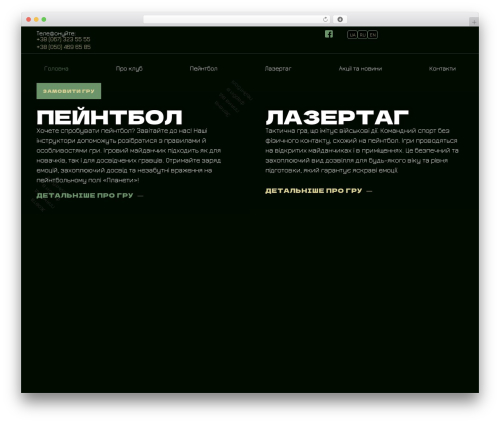
Task: Click the ПЕЙНТБОЛ heading
Action: click(109, 117)
